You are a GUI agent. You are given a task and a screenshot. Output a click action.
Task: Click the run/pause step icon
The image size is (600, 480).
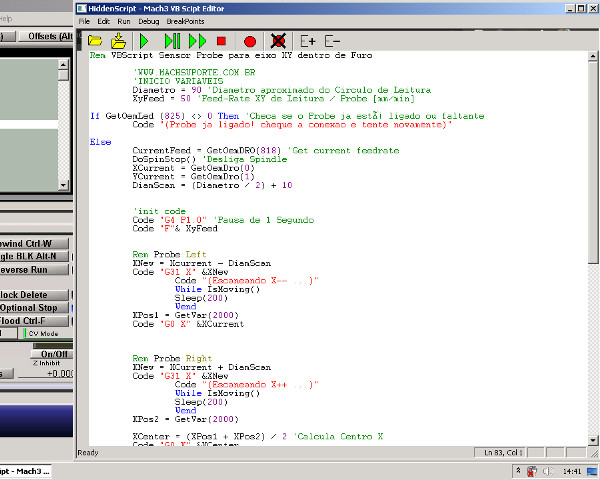(x=172, y=41)
